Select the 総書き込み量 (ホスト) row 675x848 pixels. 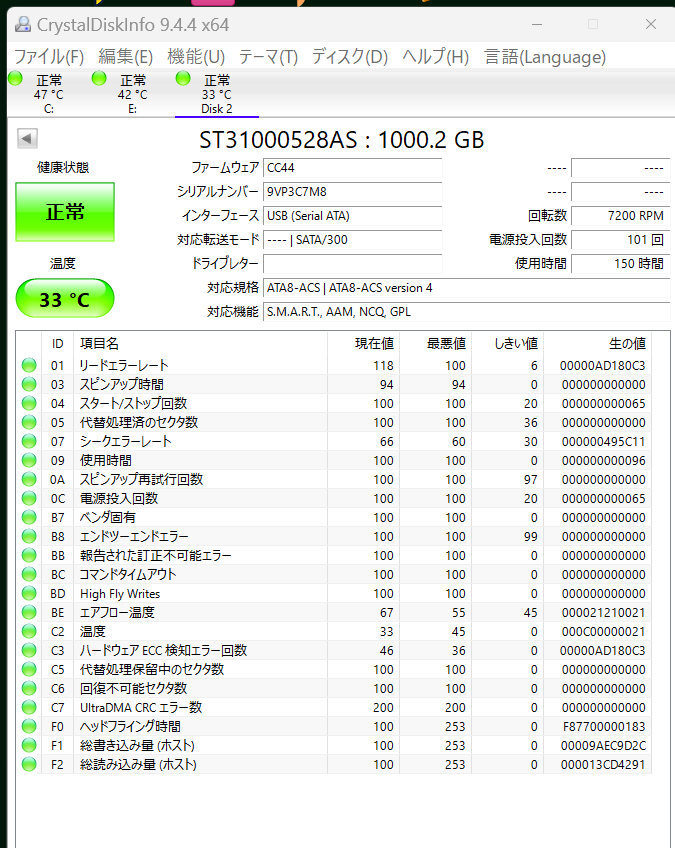pos(334,746)
